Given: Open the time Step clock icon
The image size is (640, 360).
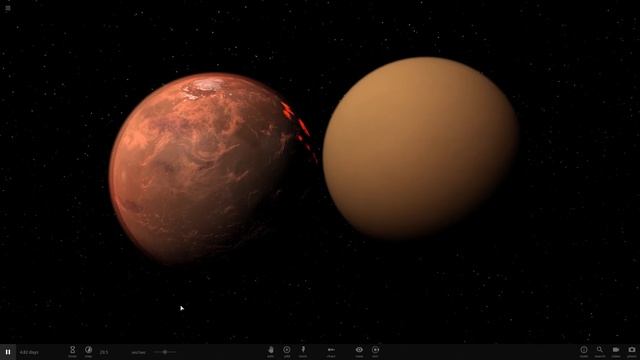Looking at the screenshot, I should pos(88,351).
